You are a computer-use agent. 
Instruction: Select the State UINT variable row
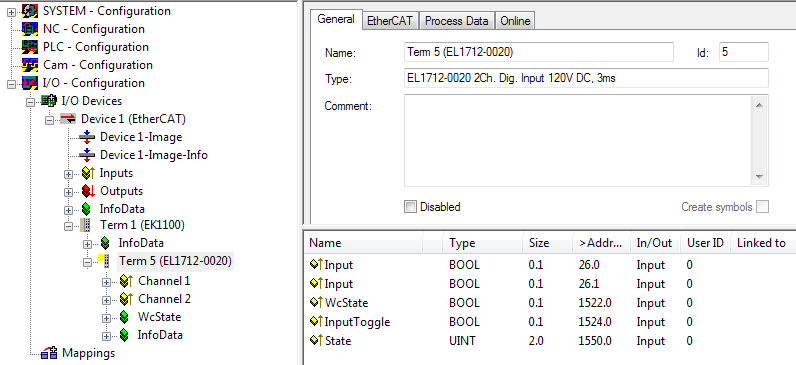tap(550, 341)
